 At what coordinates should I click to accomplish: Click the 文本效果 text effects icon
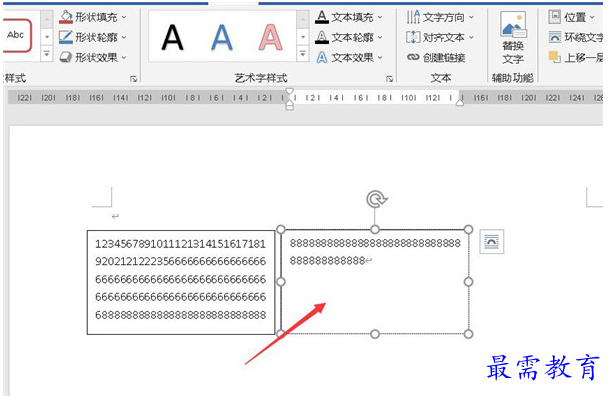pyautogui.click(x=321, y=58)
